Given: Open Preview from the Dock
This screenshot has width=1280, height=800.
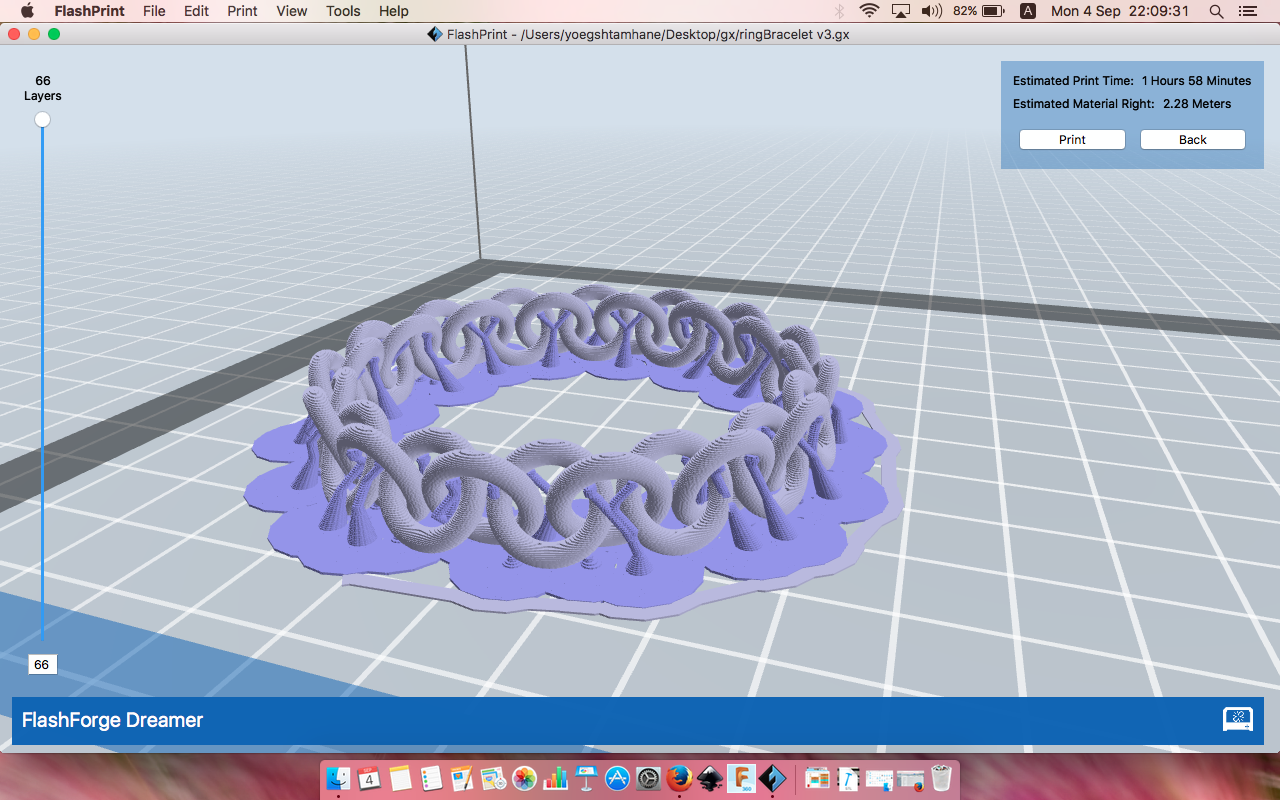Looking at the screenshot, I should [493, 777].
